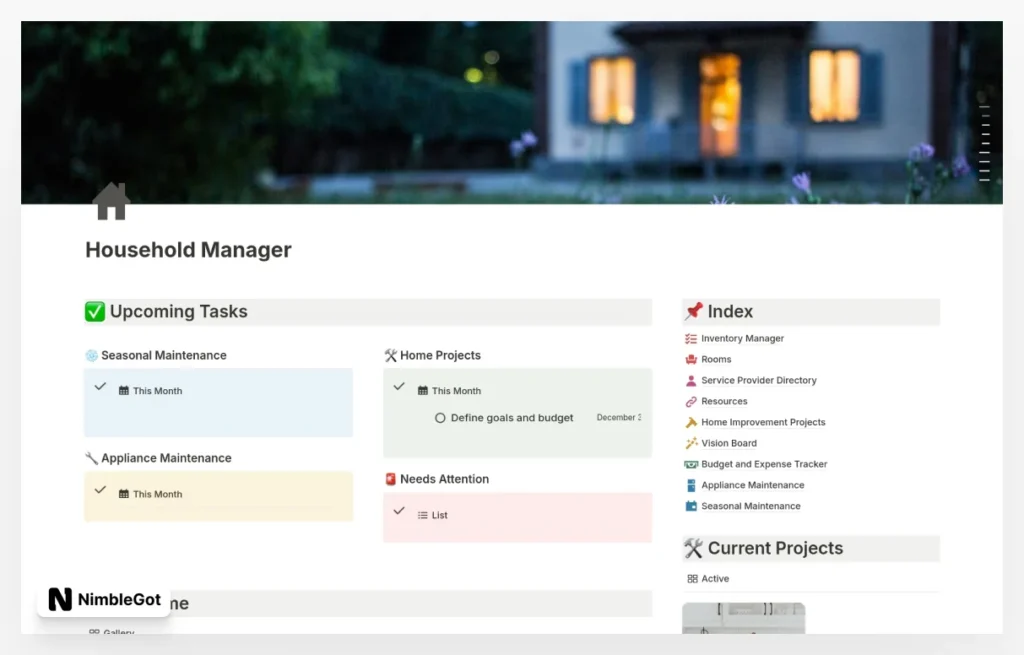The height and width of the screenshot is (655, 1024).
Task: Click Seasonal Maintenance section heading in Upcoming Tasks
Action: (x=164, y=355)
